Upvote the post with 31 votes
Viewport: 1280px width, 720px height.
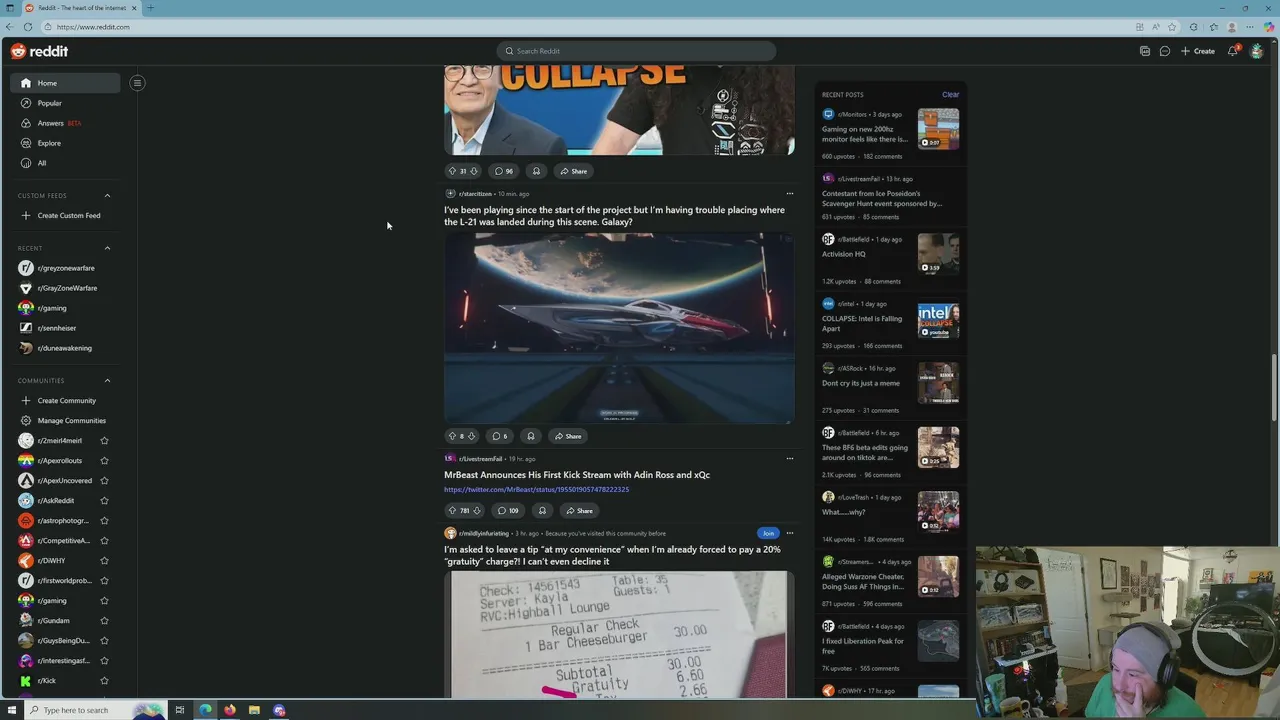(x=452, y=171)
